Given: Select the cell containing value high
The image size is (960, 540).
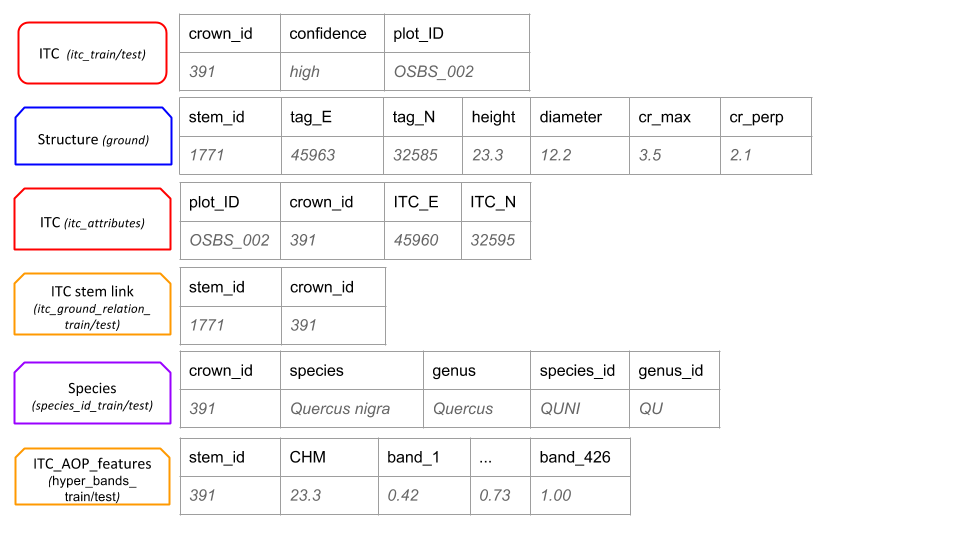Looking at the screenshot, I should [x=333, y=72].
